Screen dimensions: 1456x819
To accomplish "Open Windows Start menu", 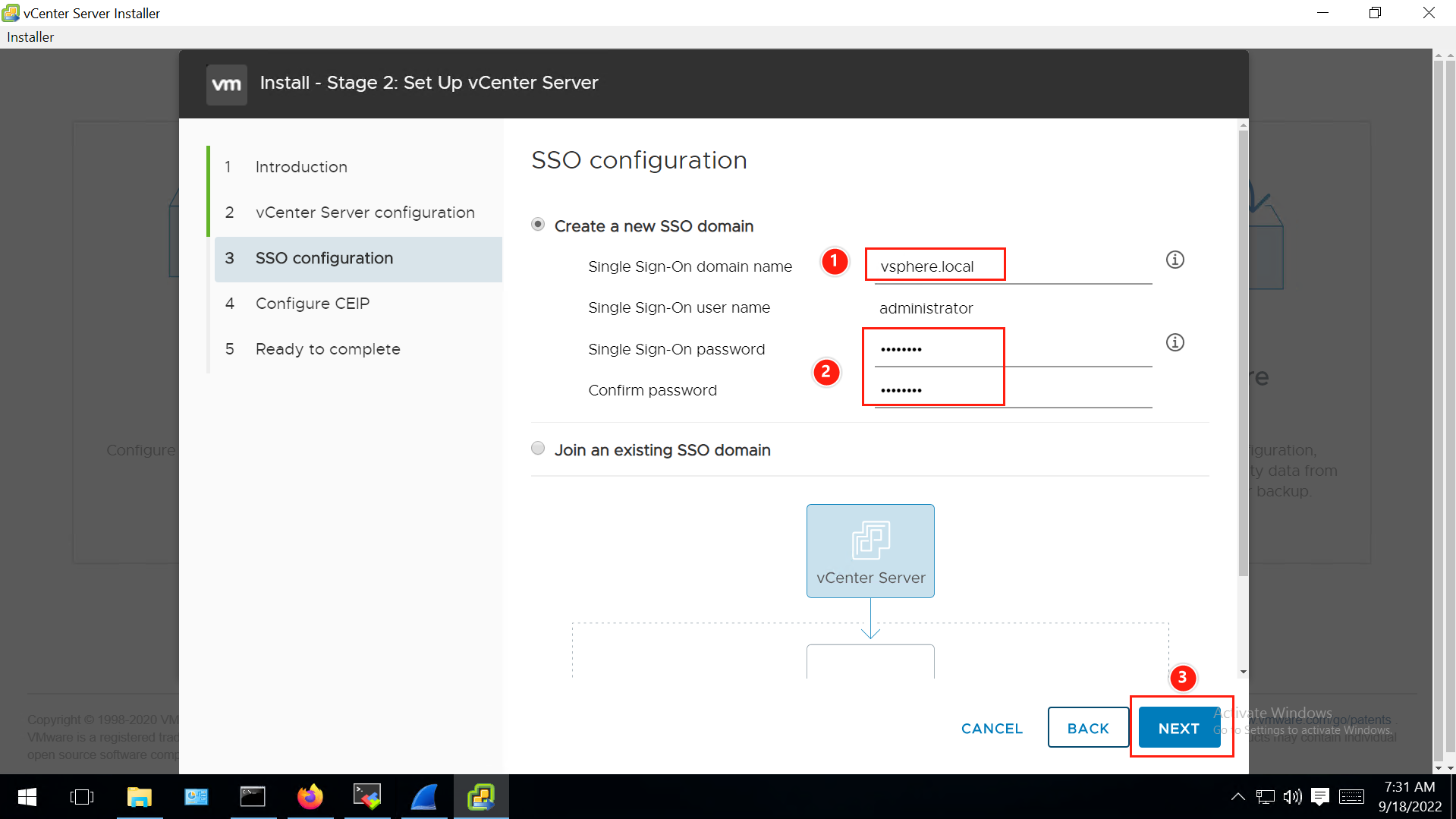I will (x=27, y=796).
